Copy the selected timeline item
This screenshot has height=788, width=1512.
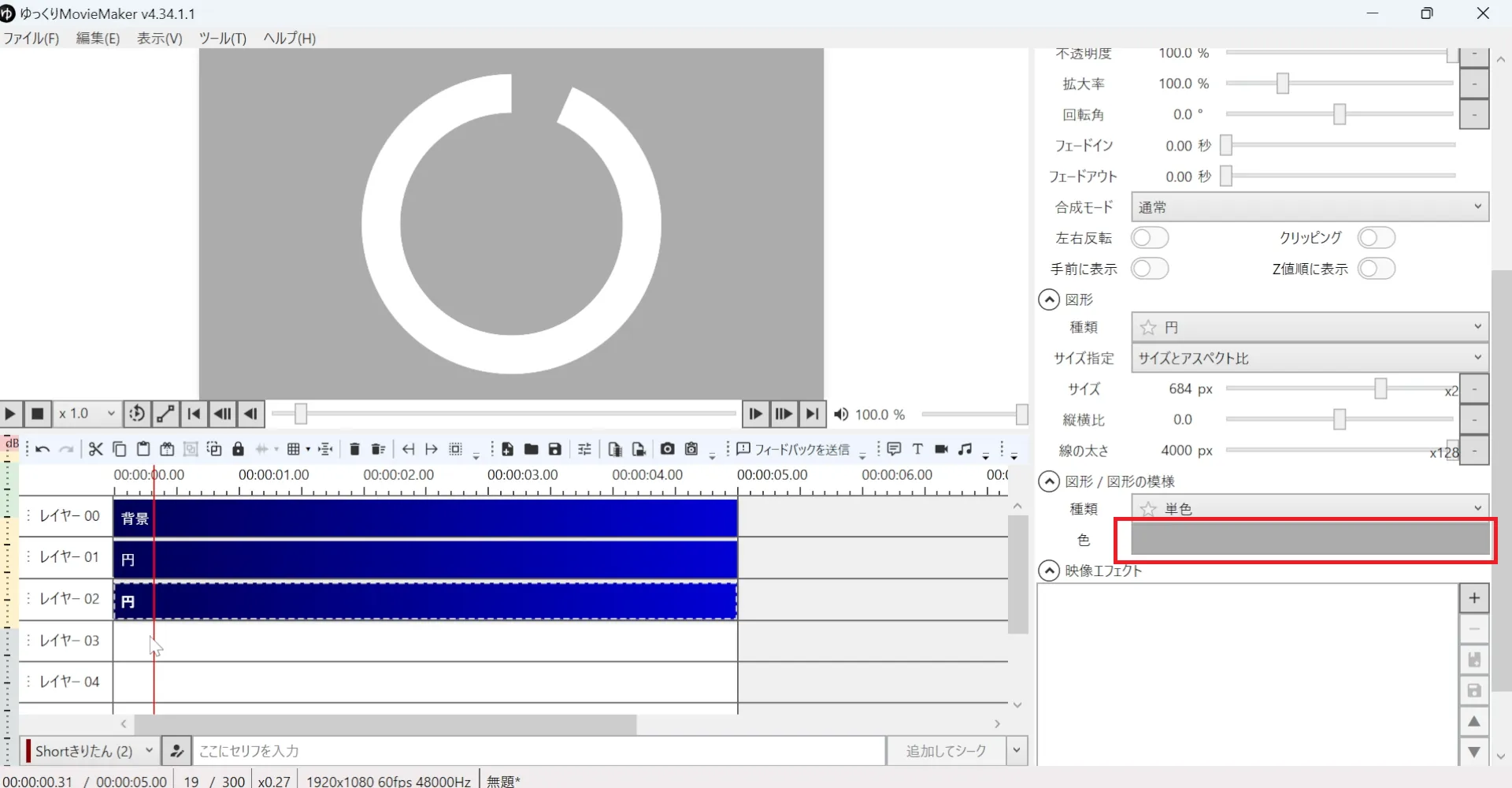119,449
